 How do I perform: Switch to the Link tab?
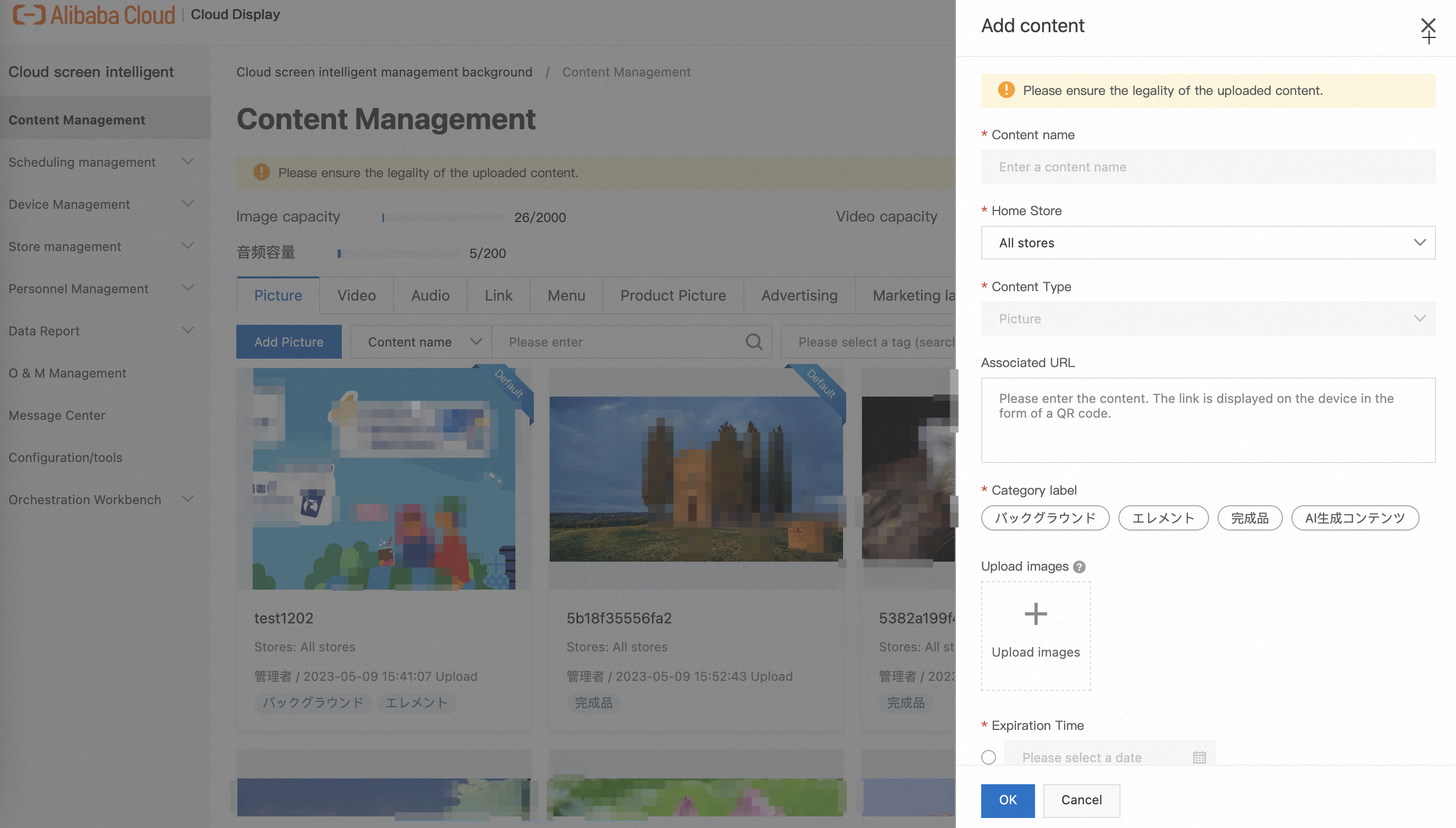tap(499, 296)
